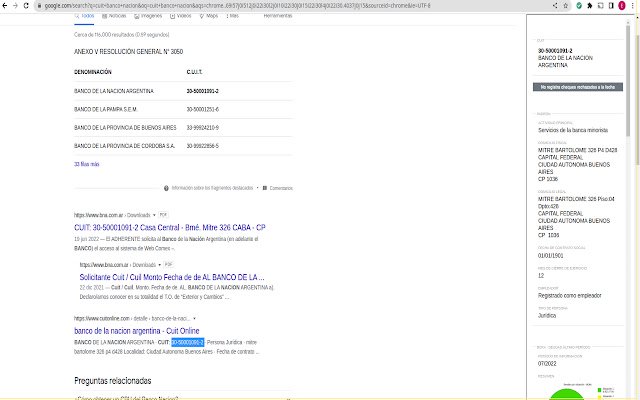Click 'ANEXO V RESOLUCIÓN GENERAL N° 3050' heading

pos(129,51)
